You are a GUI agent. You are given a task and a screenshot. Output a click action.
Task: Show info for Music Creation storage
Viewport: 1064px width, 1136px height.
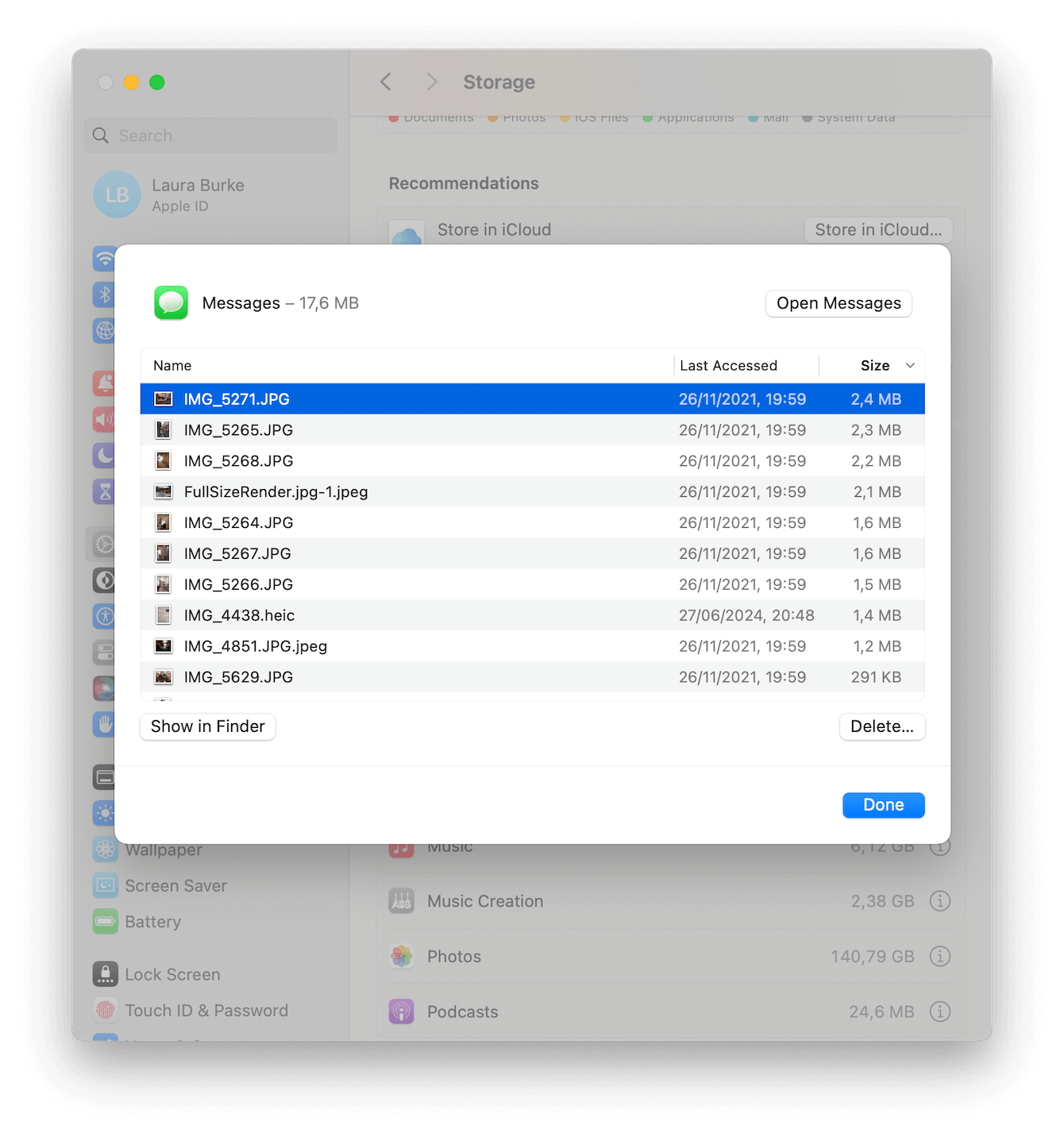coord(940,901)
